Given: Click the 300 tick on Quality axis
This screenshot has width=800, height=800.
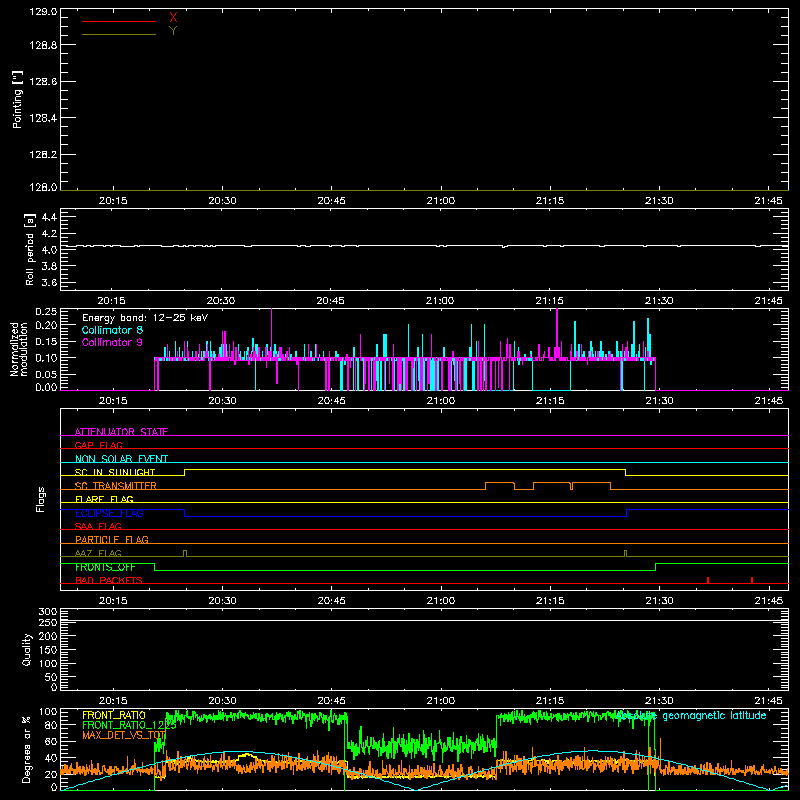Looking at the screenshot, I should coord(48,612).
